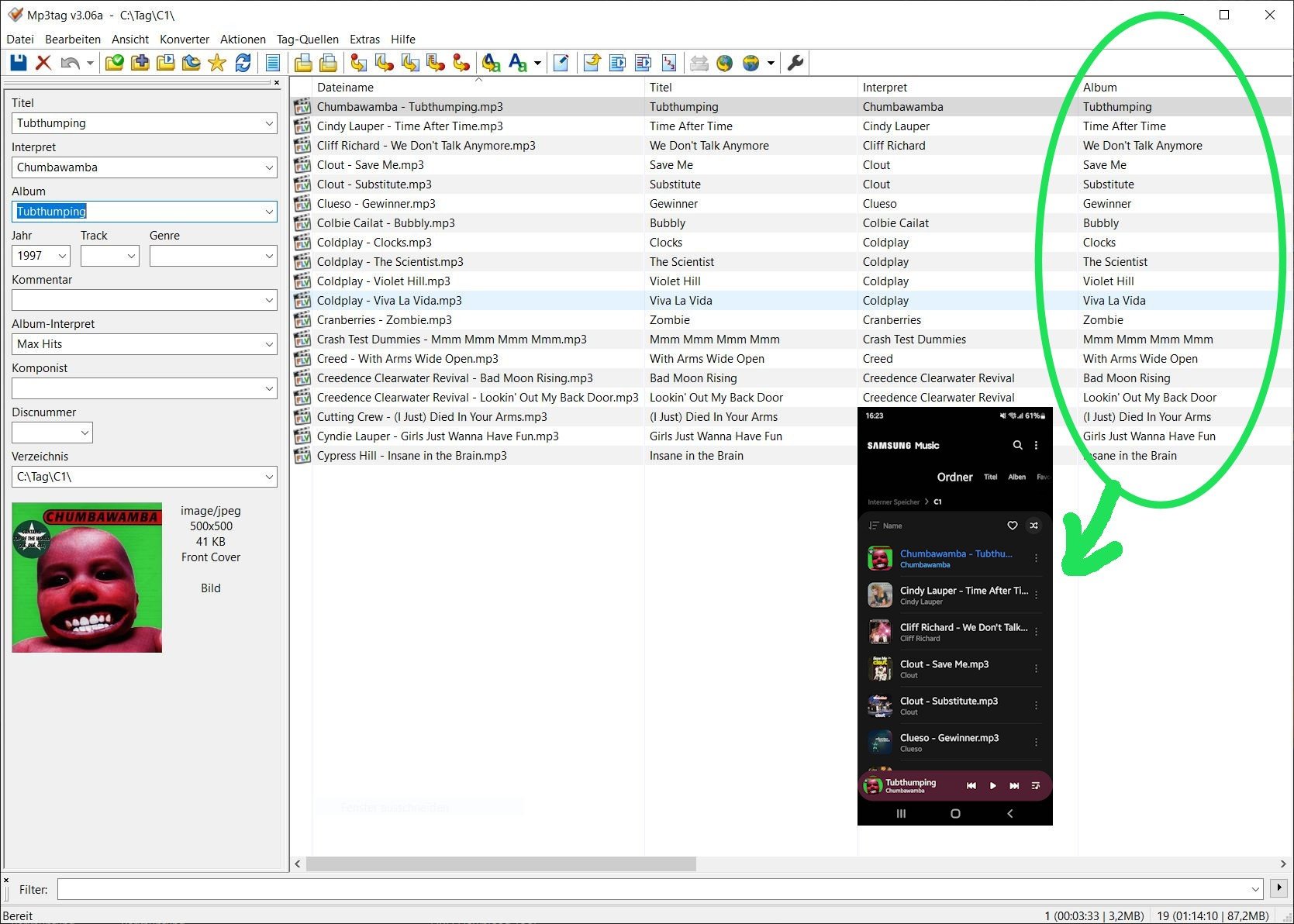
Task: Expand the Jahr 1997 dropdown
Action: pyautogui.click(x=63, y=256)
